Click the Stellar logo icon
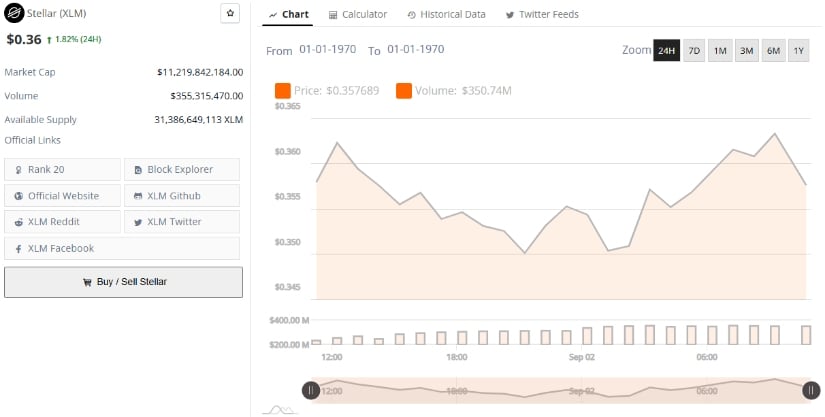This screenshot has width=825, height=417. (14, 13)
